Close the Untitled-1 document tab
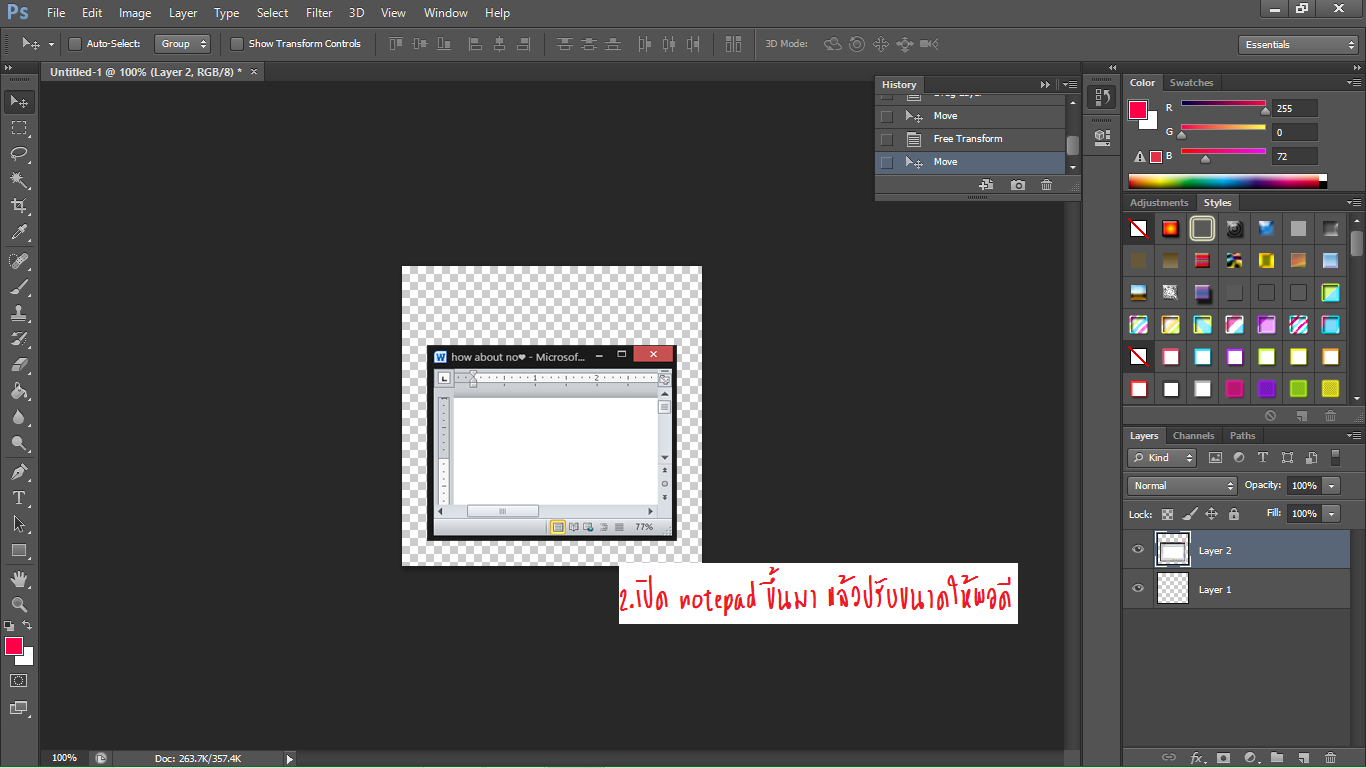This screenshot has width=1366, height=768. (254, 72)
